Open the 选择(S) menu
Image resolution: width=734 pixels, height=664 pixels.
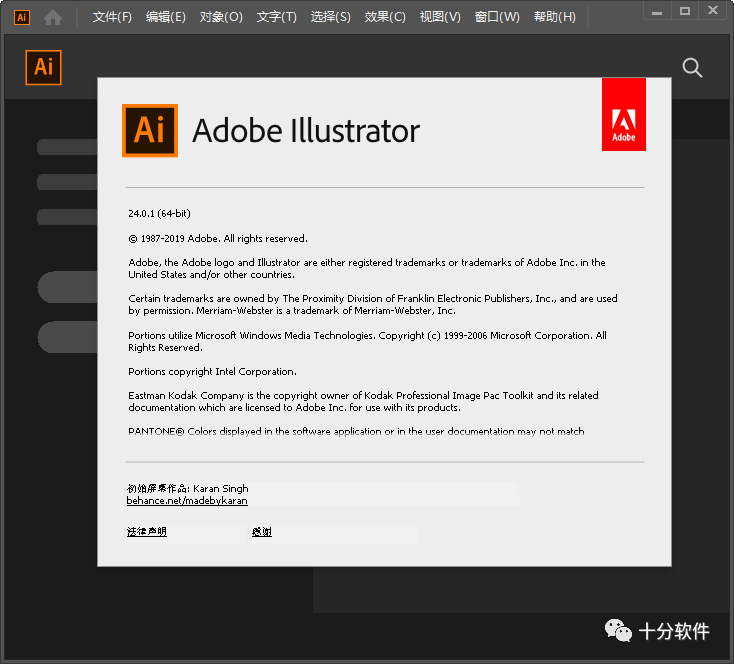coord(330,17)
